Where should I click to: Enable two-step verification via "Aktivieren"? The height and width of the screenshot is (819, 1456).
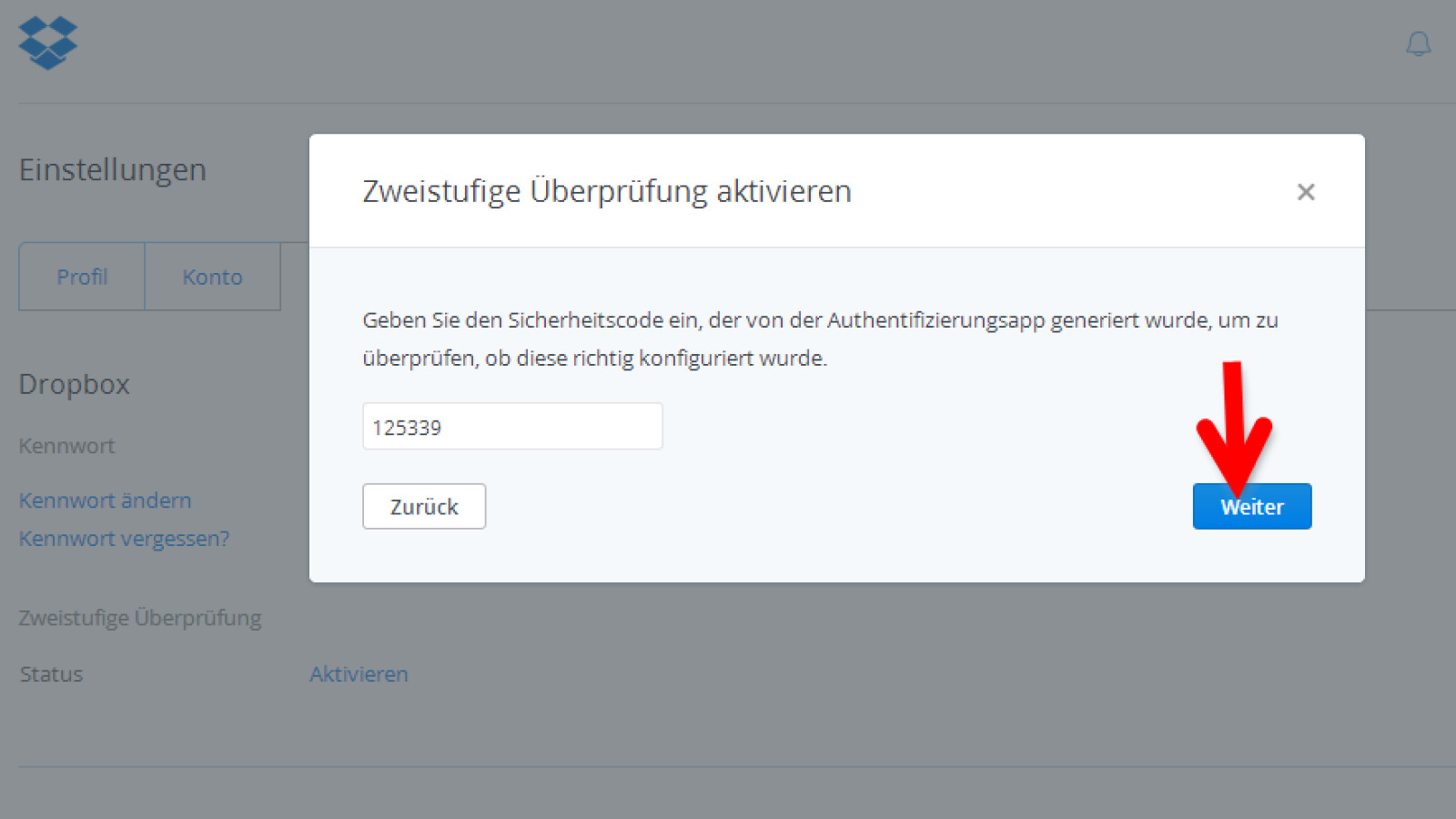pos(359,673)
